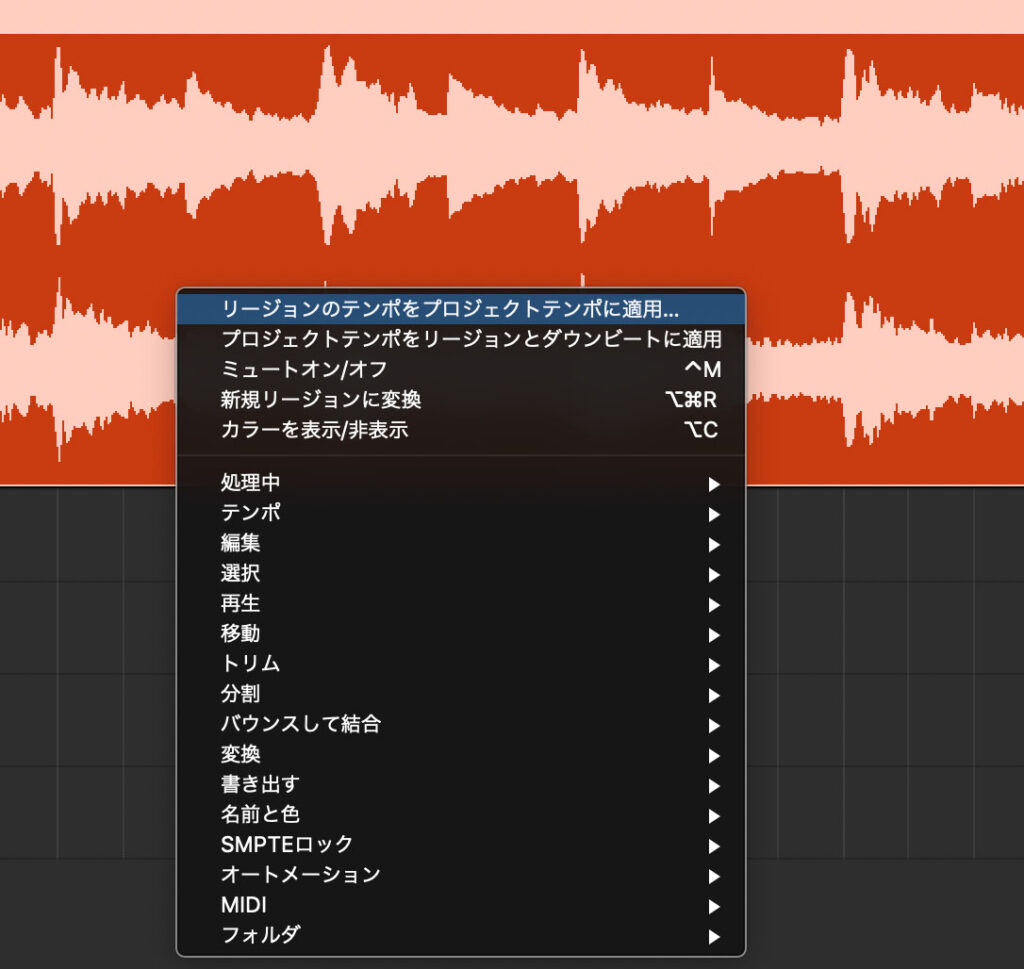Expand the SMPTEロック submenu

[461, 844]
